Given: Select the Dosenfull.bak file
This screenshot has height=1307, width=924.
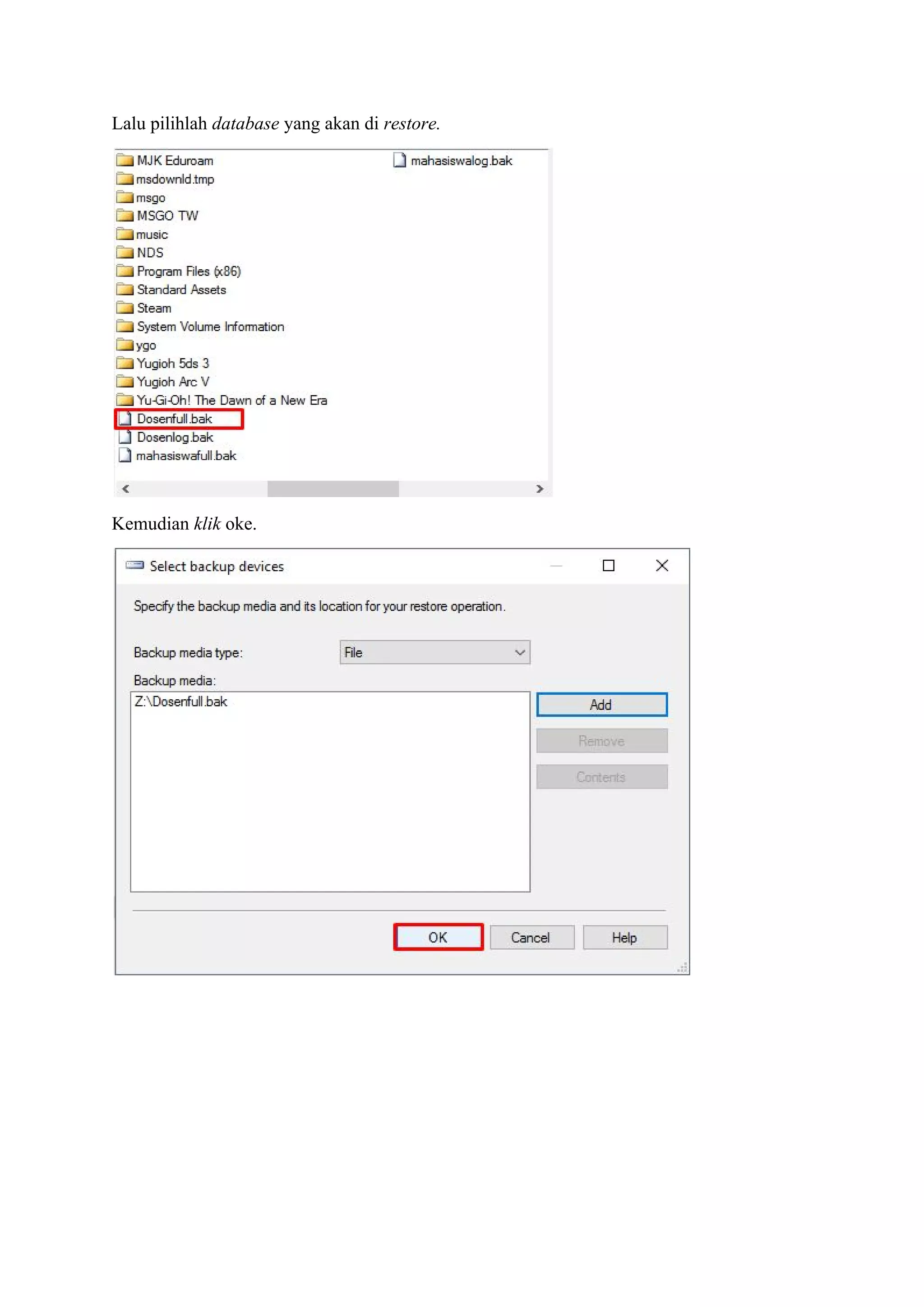Looking at the screenshot, I should [174, 419].
